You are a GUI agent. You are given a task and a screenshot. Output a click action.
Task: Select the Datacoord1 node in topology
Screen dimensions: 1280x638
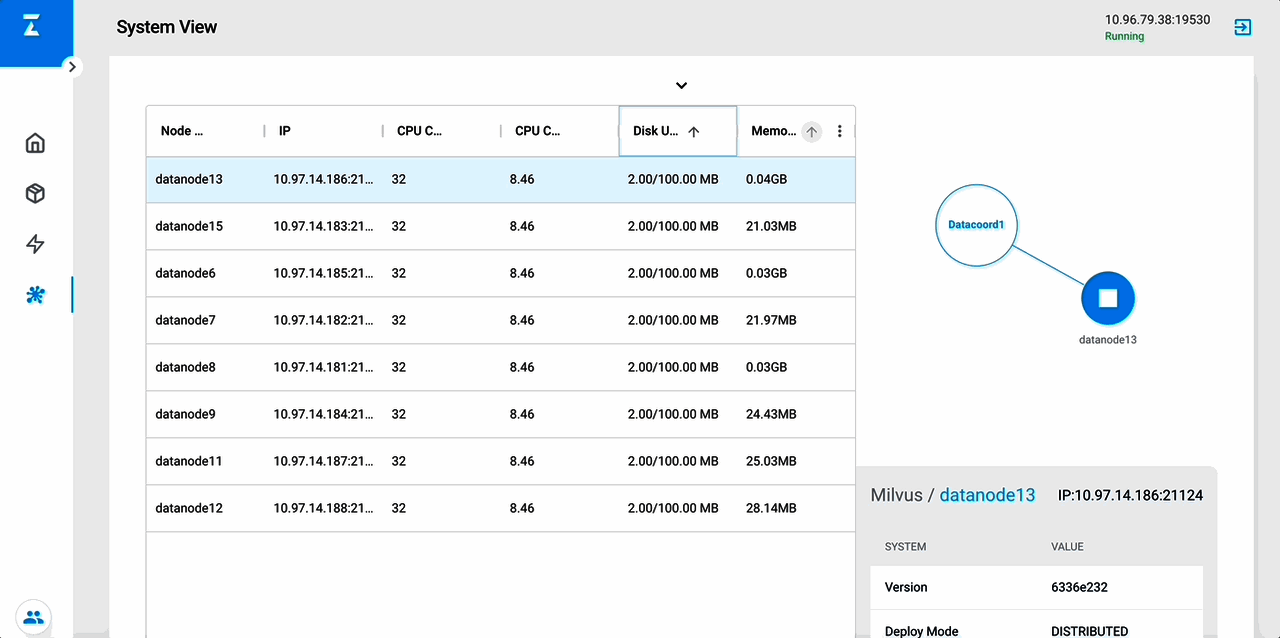[975, 225]
